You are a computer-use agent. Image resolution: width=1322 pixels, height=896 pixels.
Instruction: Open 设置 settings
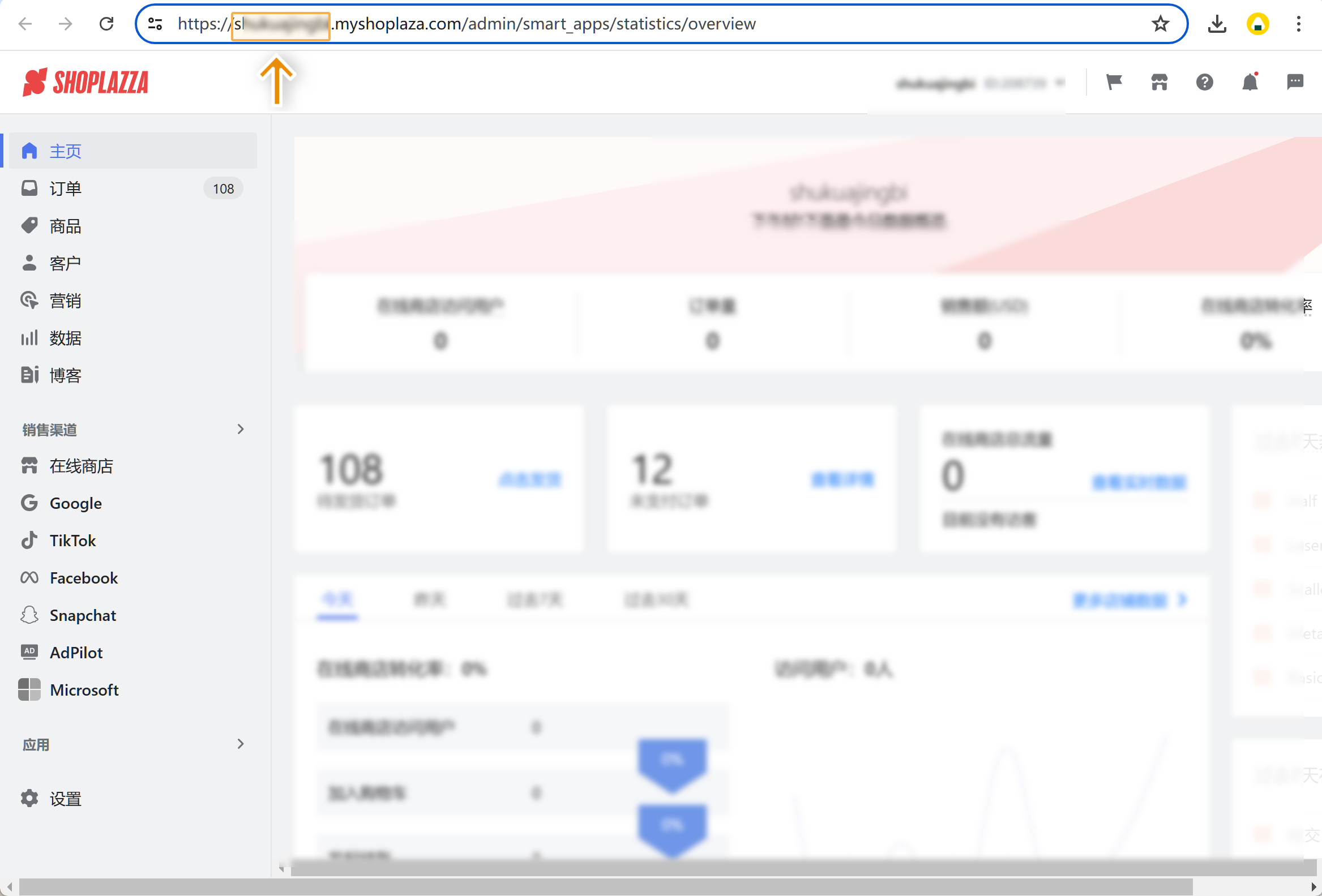pos(65,799)
